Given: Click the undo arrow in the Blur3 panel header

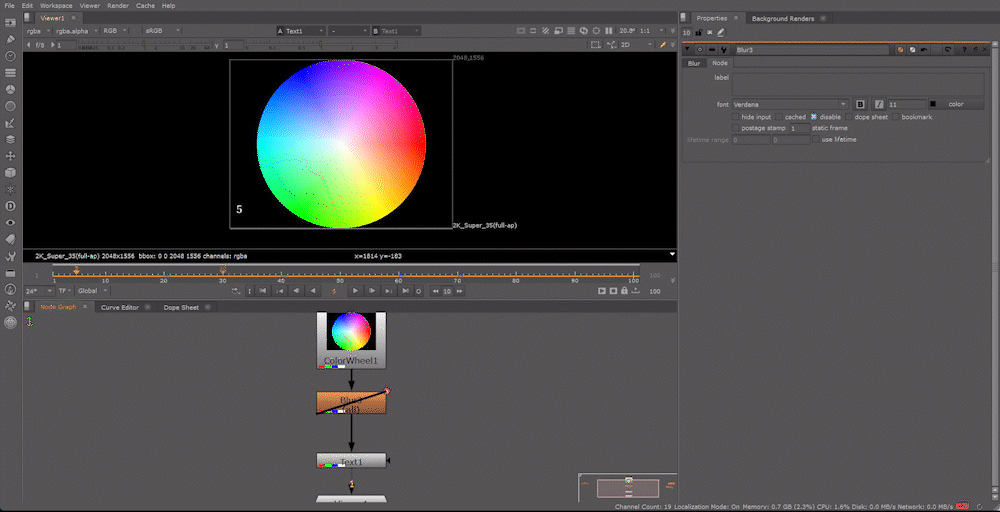Looking at the screenshot, I should [924, 50].
